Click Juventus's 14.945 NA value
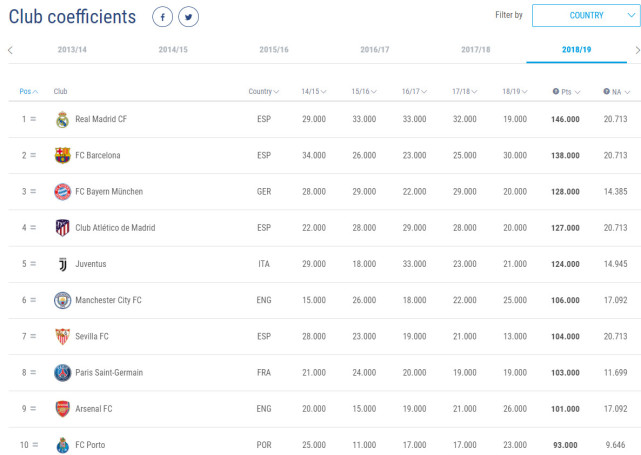 616,264
